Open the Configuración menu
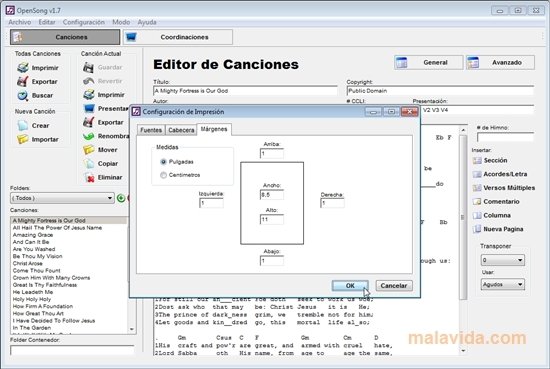 [x=83, y=22]
